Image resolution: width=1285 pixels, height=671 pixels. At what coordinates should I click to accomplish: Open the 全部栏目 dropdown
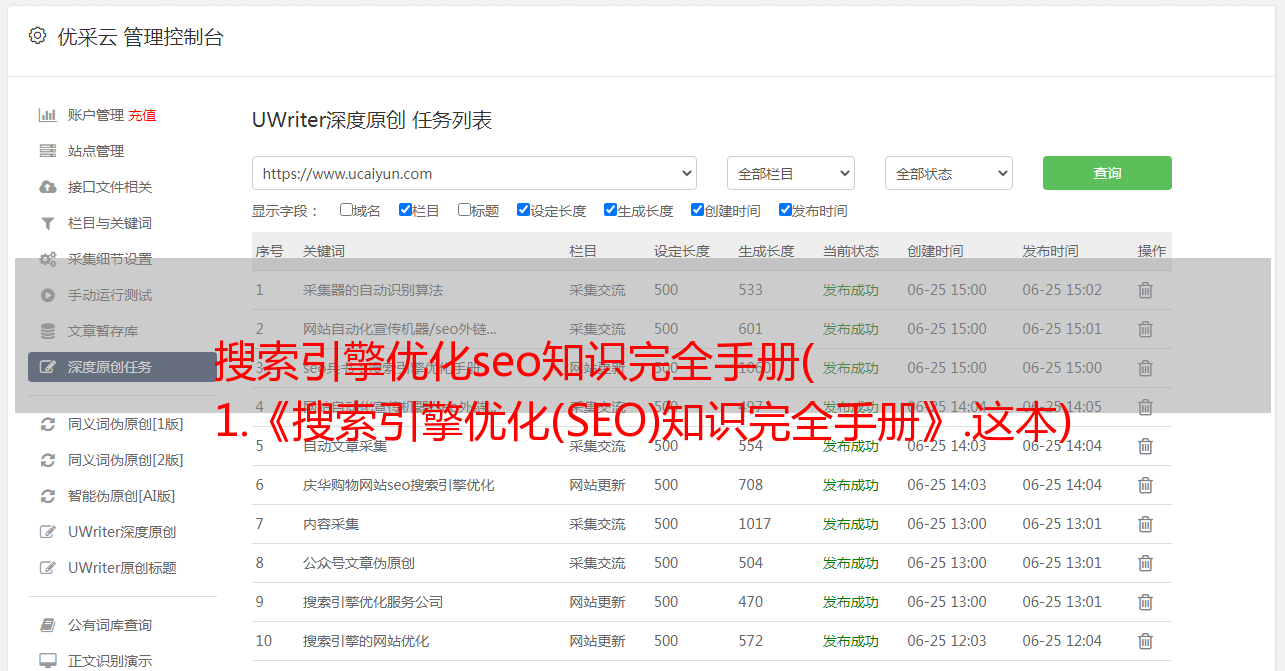(790, 173)
